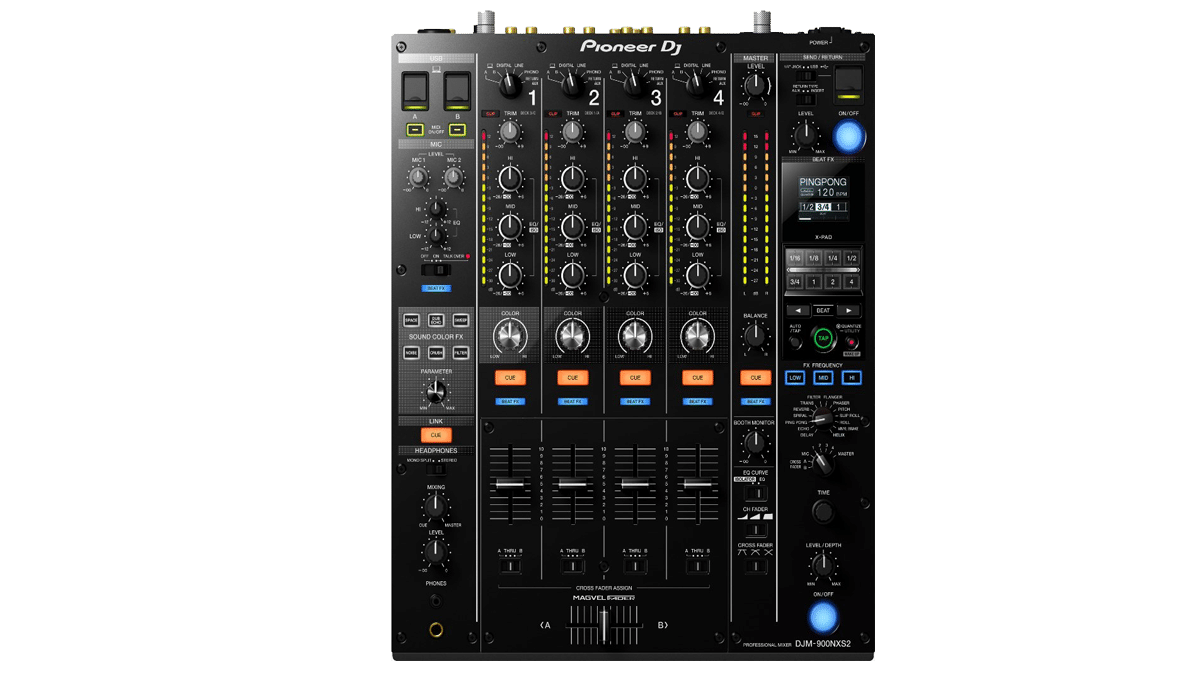Click channel 1 input selector knob
The width and height of the screenshot is (1200, 675).
click(x=509, y=85)
